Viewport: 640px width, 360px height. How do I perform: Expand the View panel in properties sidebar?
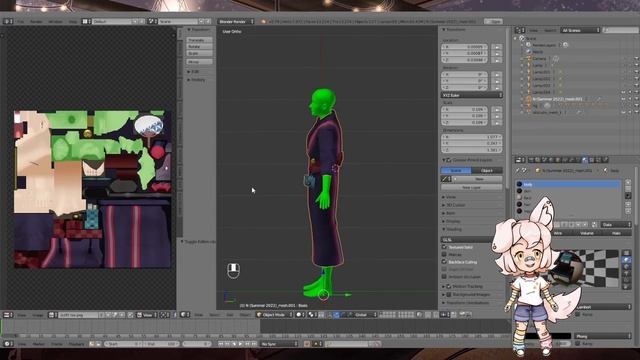(449, 197)
